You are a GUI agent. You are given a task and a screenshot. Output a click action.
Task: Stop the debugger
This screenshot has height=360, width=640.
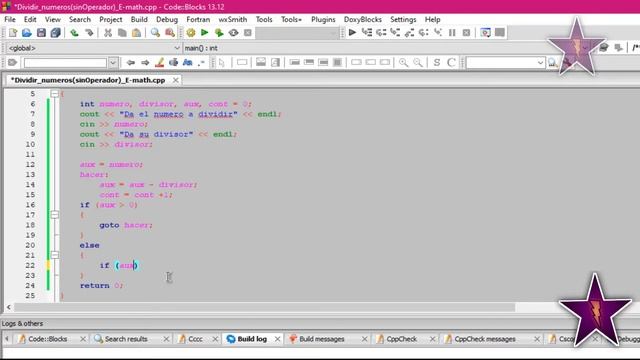pyautogui.click(x=466, y=33)
